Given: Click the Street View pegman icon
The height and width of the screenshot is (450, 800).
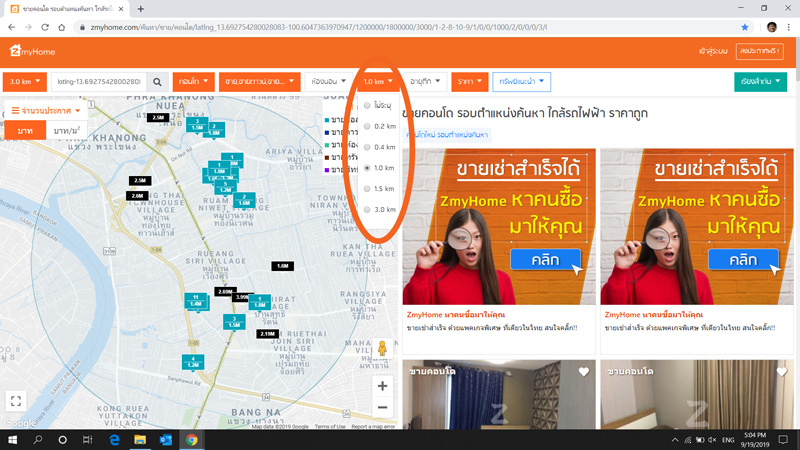Looking at the screenshot, I should click(382, 349).
